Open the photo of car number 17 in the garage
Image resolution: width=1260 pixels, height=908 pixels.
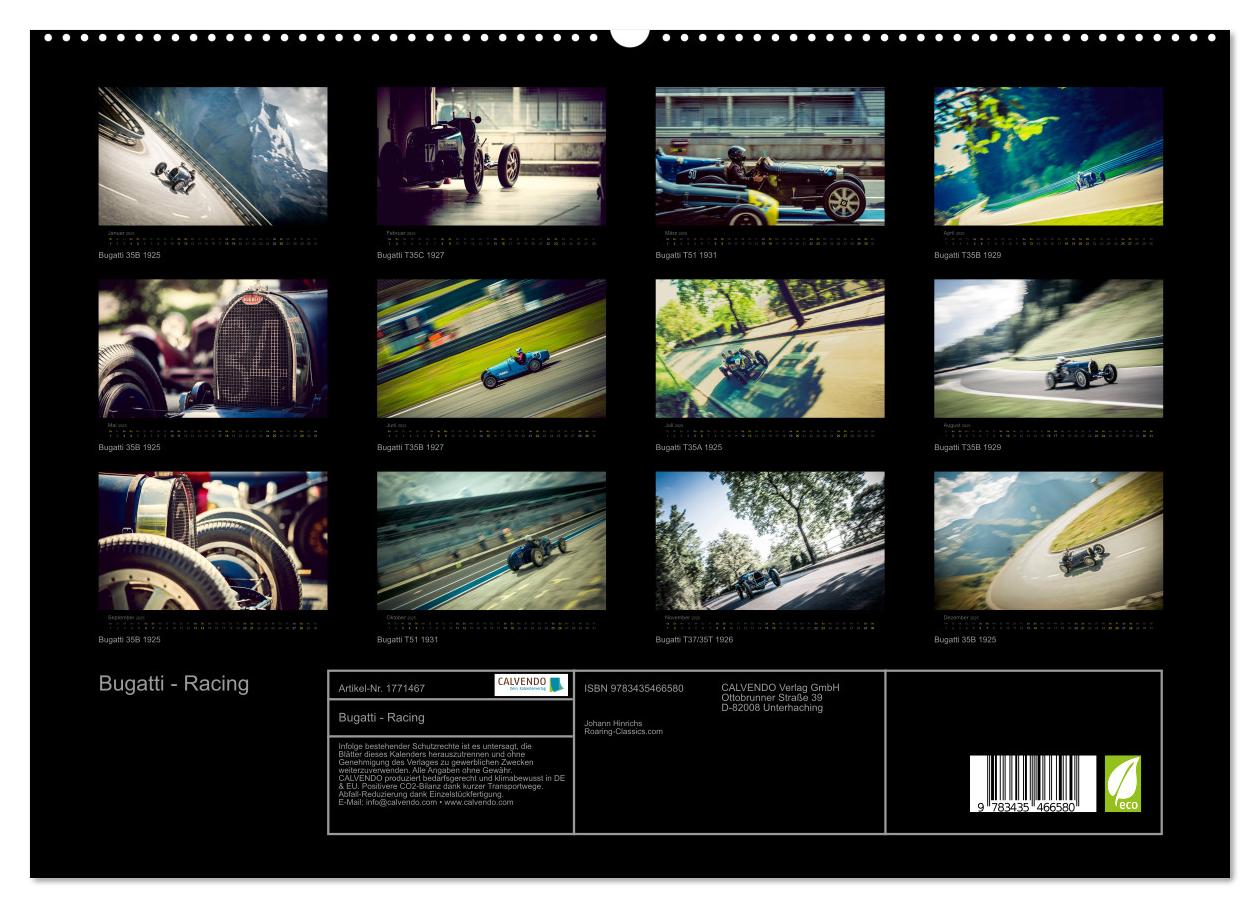tap(491, 156)
